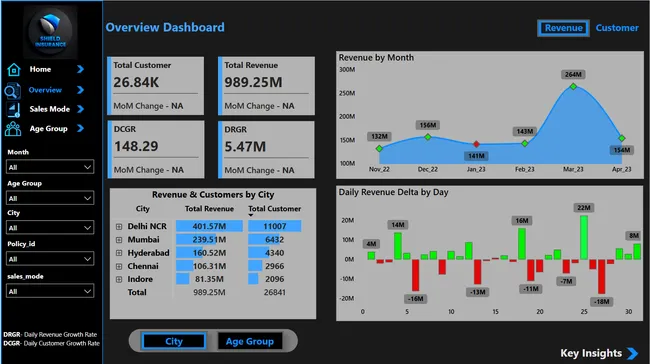650x364 pixels.
Task: Expand the Indore row
Action: (x=119, y=279)
